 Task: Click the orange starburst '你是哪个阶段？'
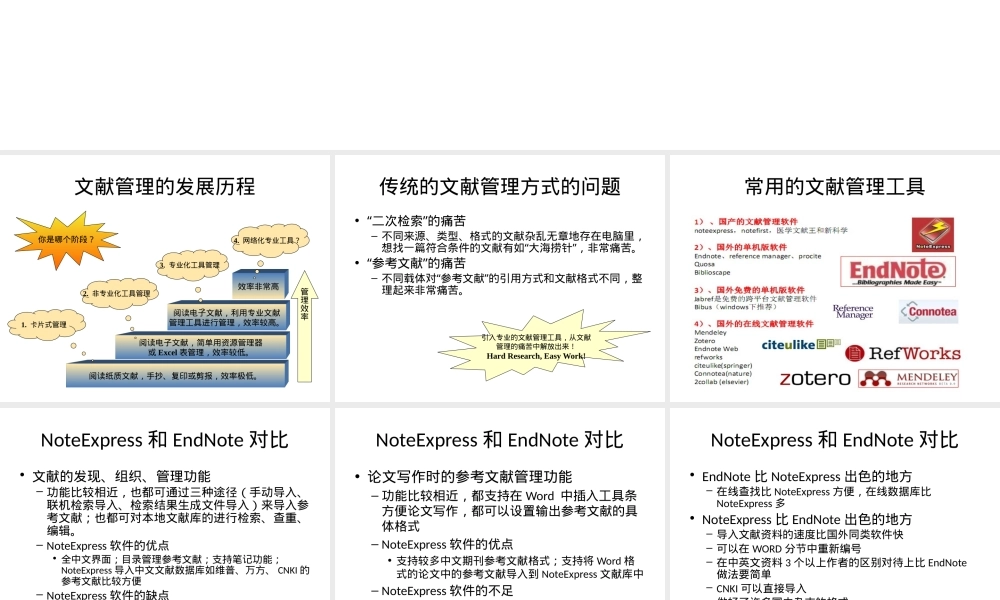pos(66,240)
